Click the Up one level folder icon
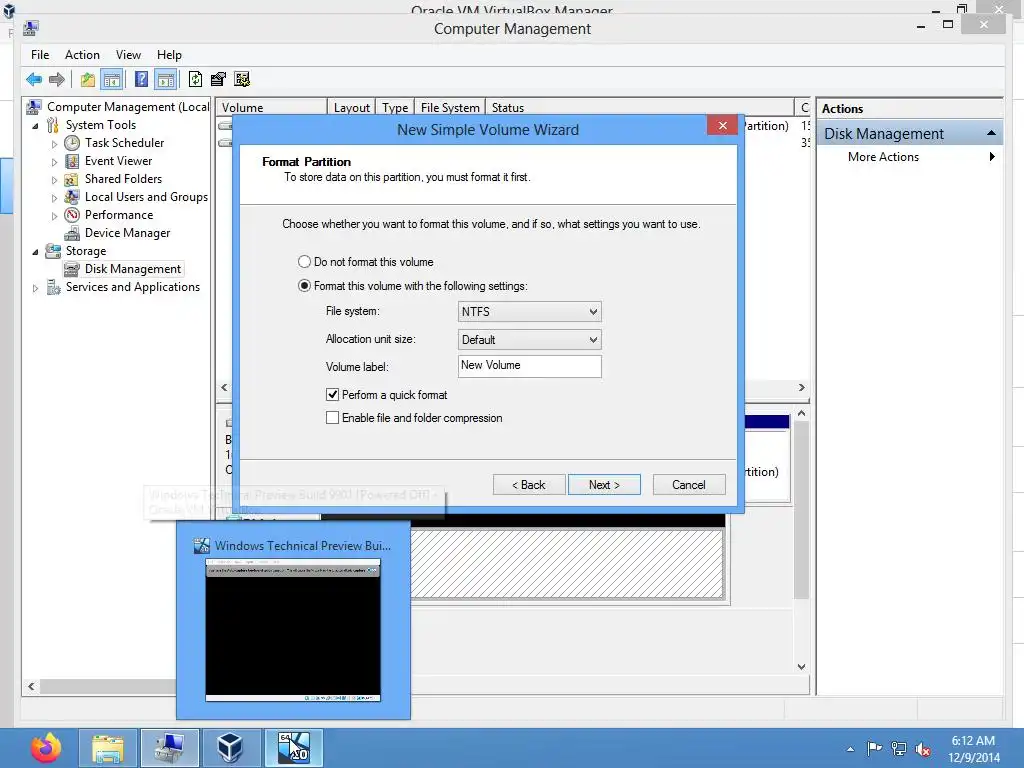This screenshot has height=768, width=1024. click(88, 80)
